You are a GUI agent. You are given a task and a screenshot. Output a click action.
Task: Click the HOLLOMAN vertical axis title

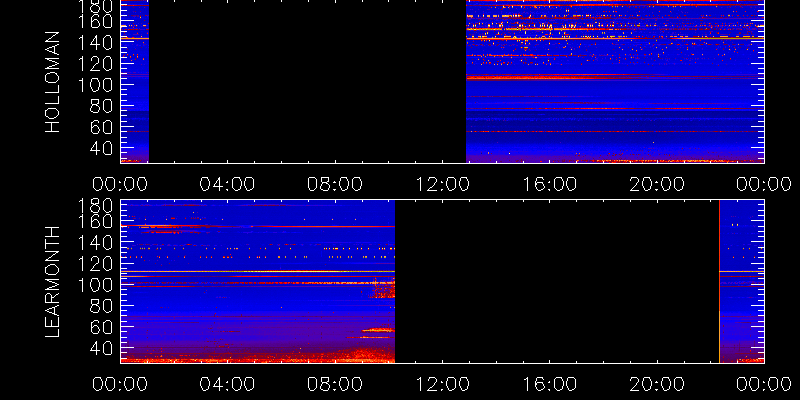[x=53, y=82]
